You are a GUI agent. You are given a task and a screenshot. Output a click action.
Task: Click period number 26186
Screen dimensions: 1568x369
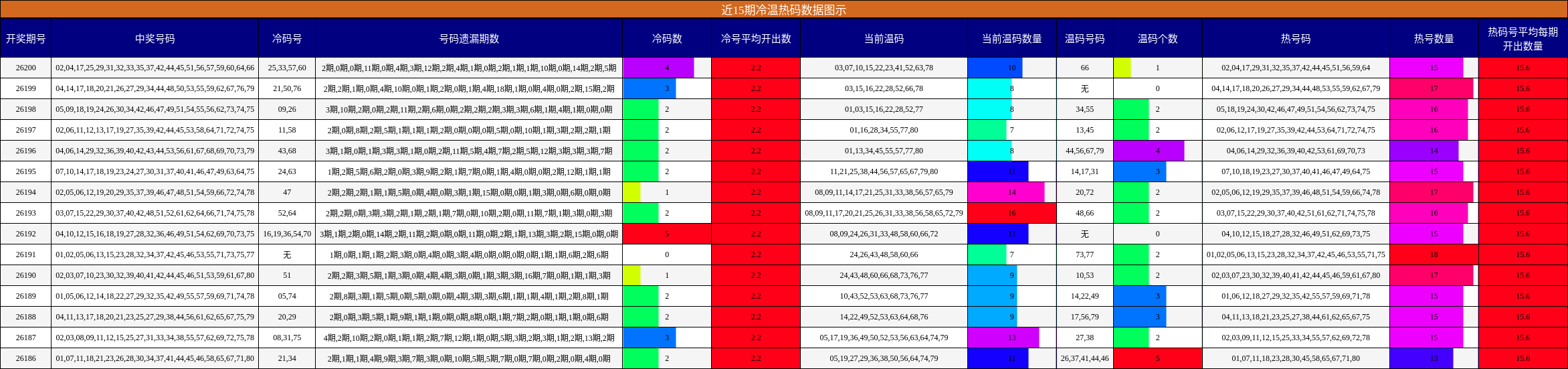(26, 358)
